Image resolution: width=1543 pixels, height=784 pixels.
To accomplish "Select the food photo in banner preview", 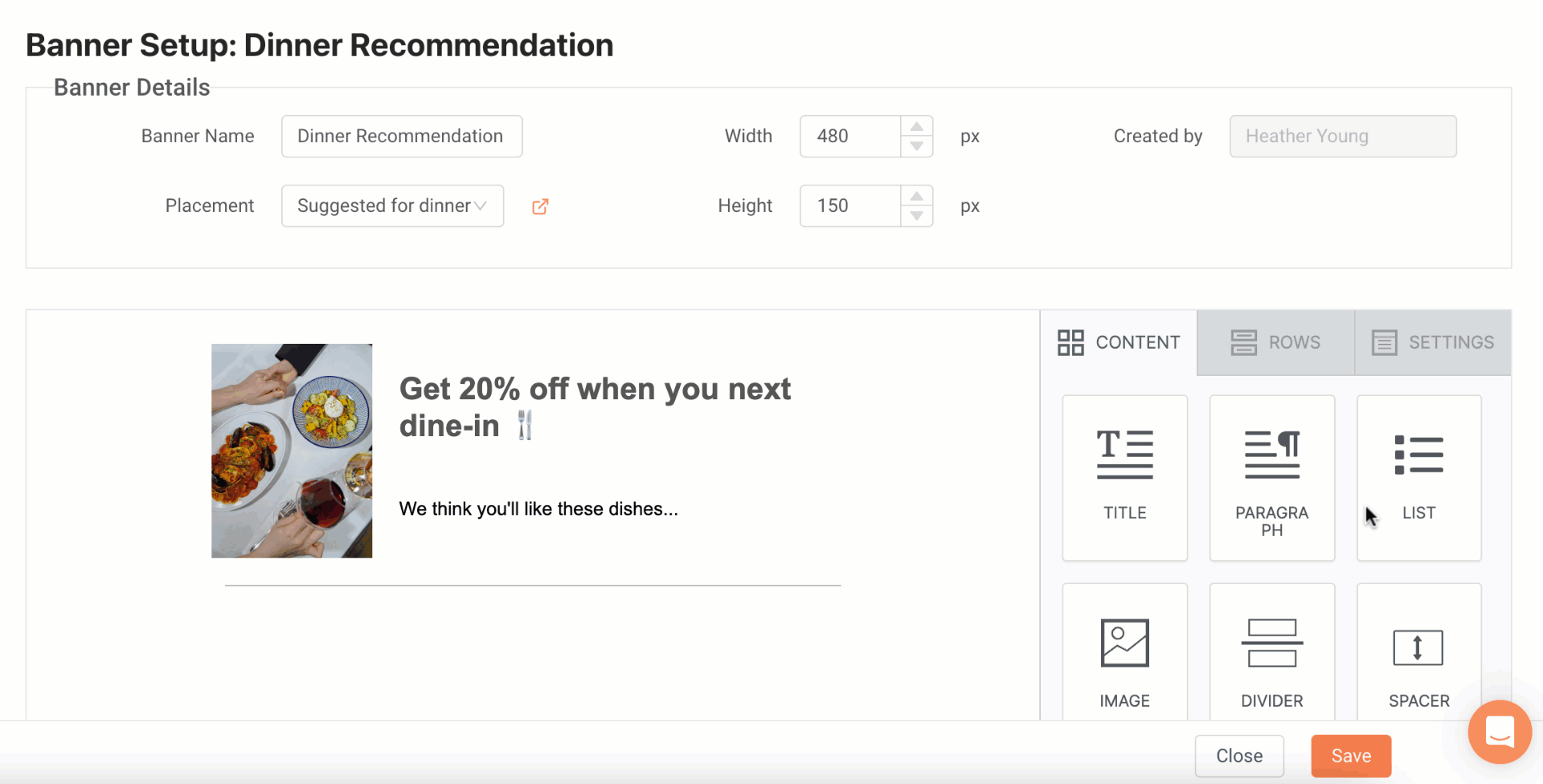I will [292, 451].
